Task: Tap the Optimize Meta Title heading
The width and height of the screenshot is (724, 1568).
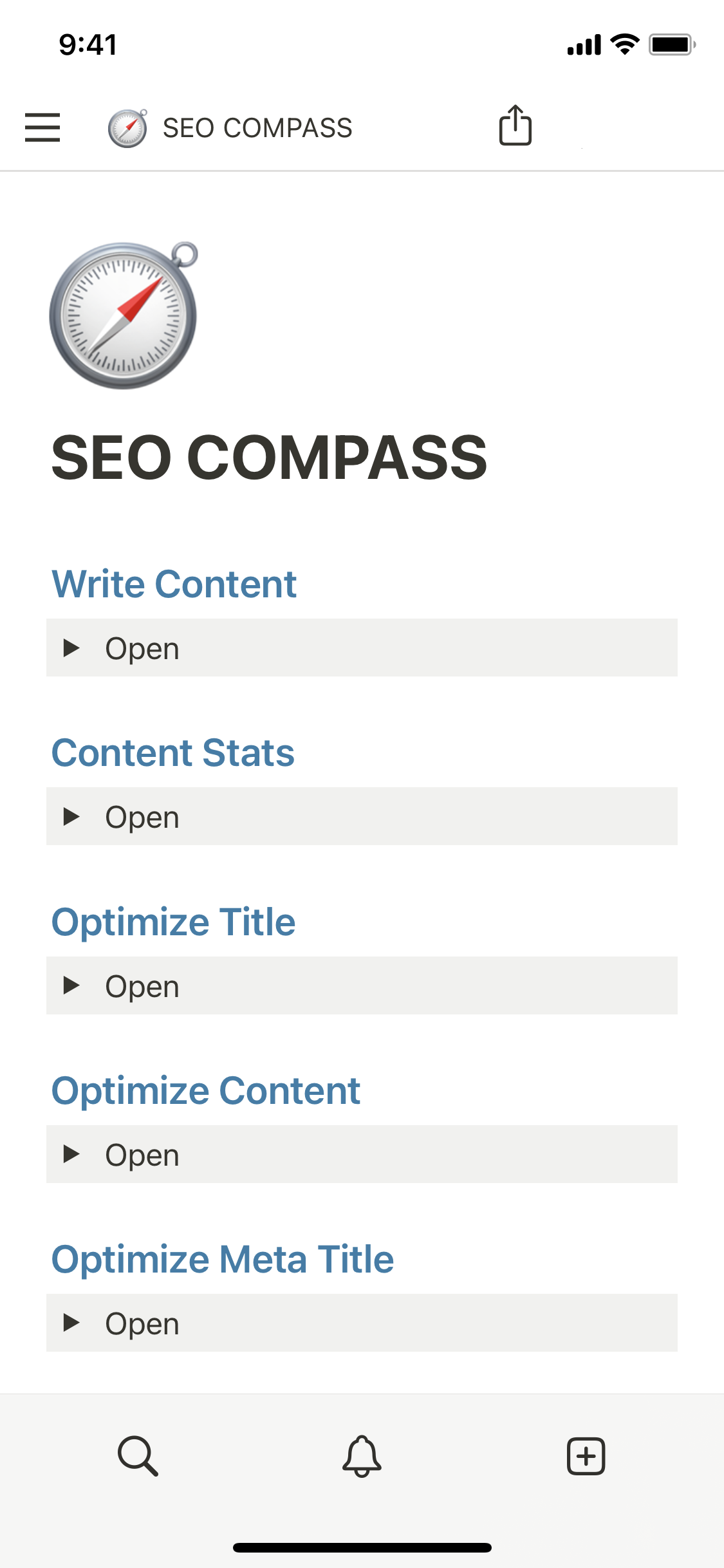Action: (x=223, y=1259)
